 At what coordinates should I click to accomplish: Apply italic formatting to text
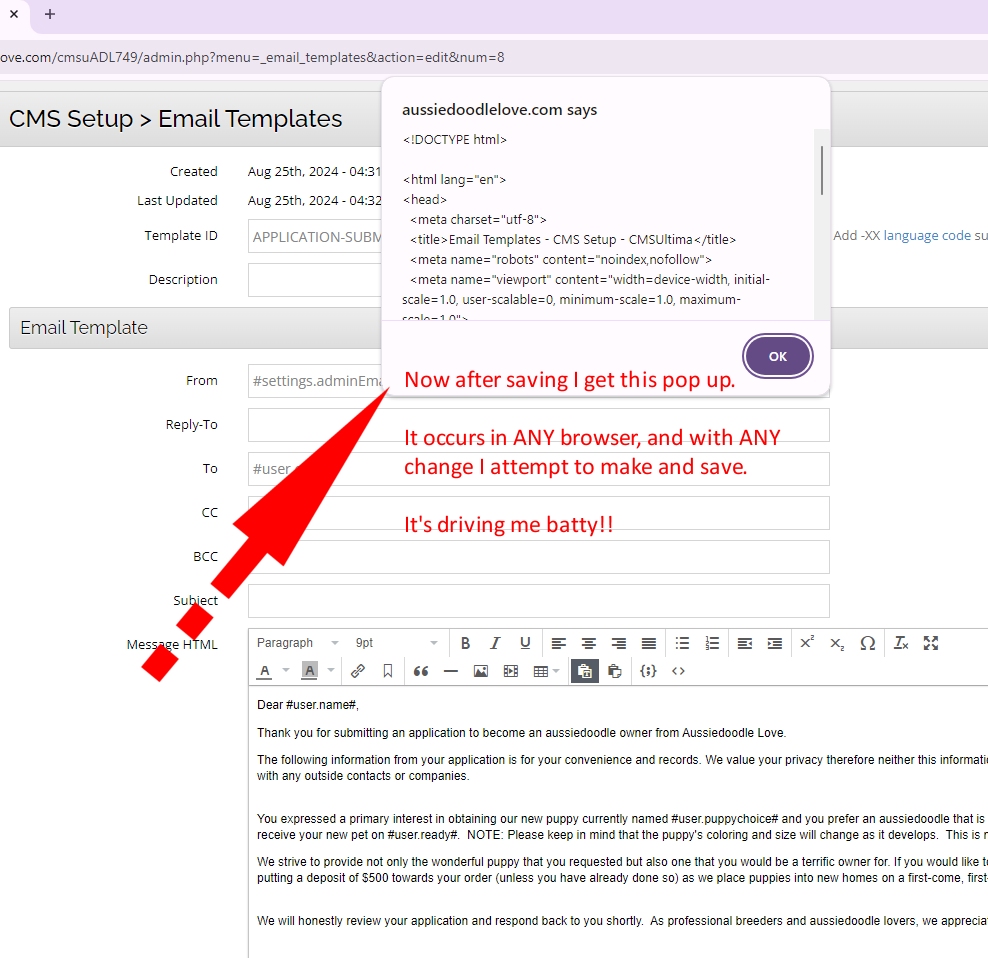(494, 643)
